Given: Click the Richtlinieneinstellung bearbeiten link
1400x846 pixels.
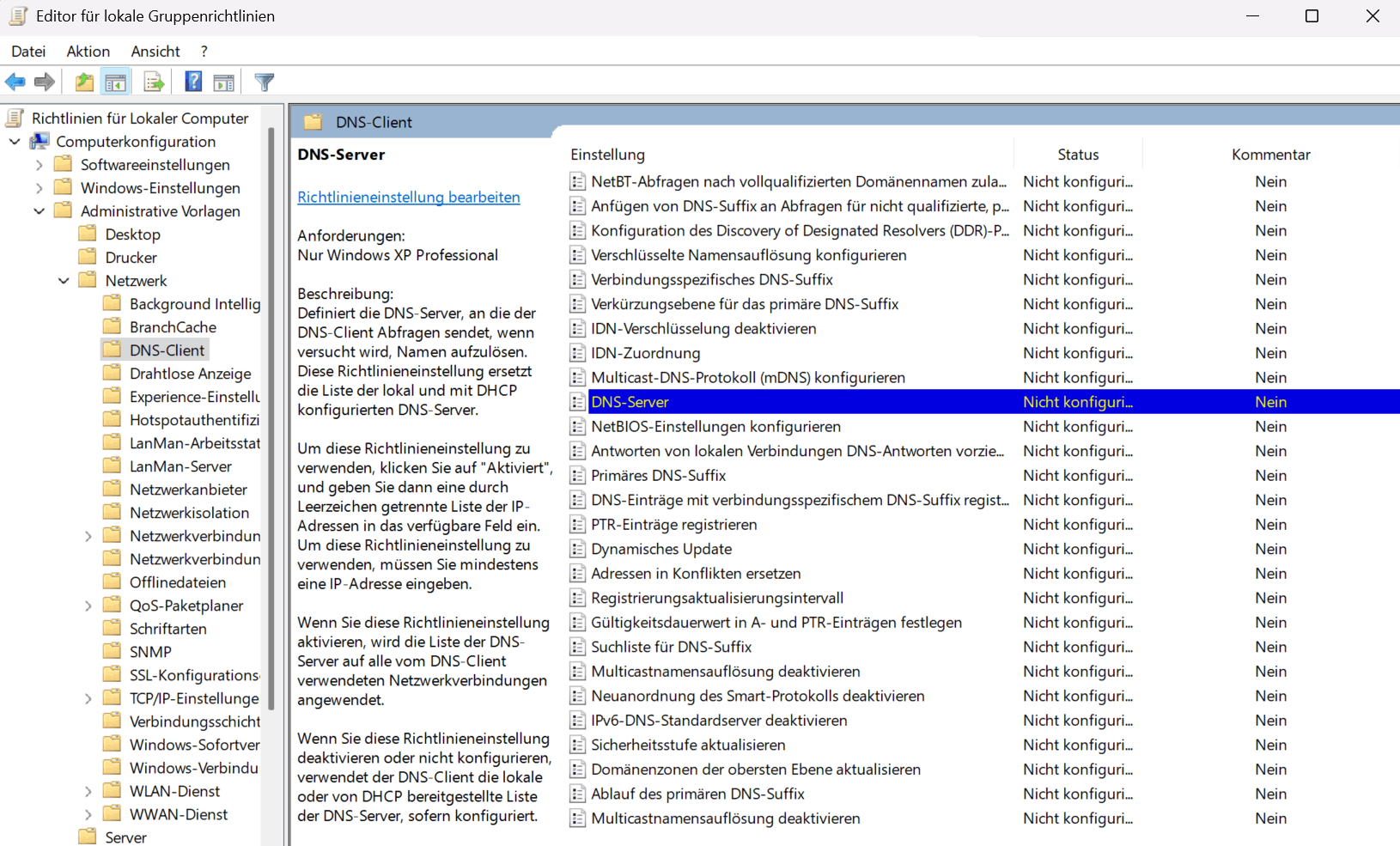Looking at the screenshot, I should click(409, 197).
